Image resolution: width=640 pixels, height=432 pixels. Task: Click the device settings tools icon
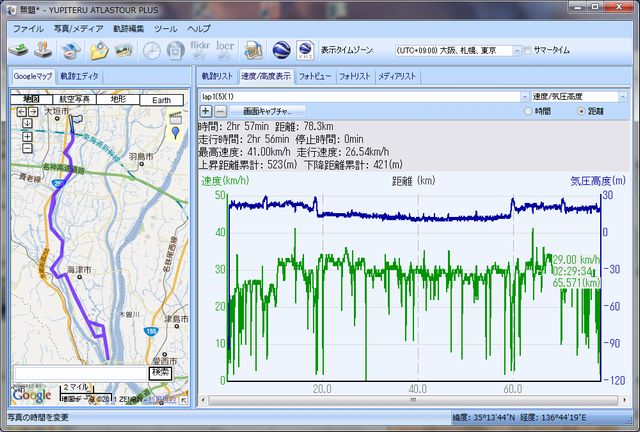pos(43,51)
